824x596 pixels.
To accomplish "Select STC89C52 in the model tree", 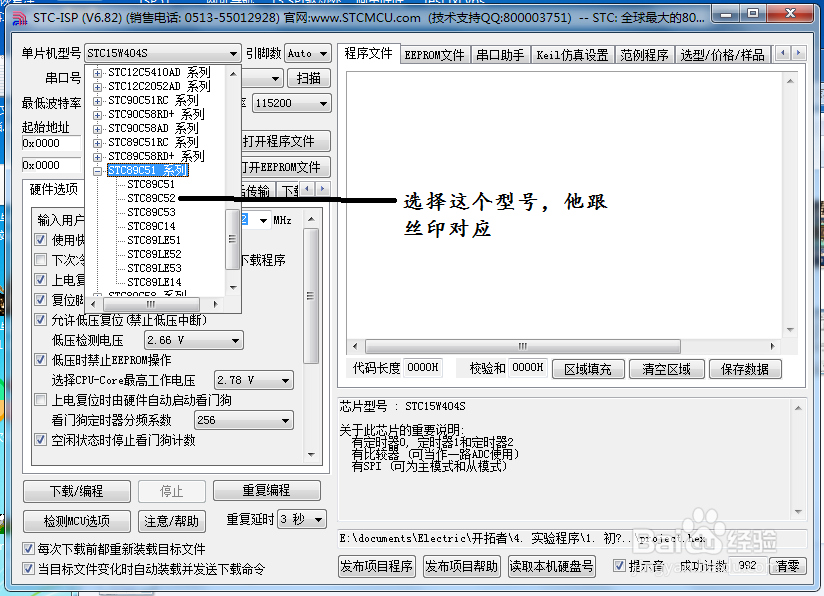I will pos(151,198).
